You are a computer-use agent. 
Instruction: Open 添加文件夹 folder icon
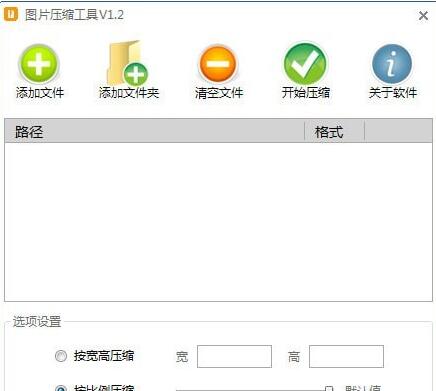[128, 63]
